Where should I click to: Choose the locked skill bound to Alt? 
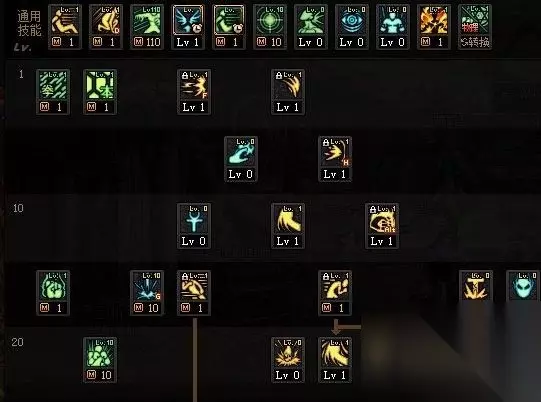click(x=382, y=226)
